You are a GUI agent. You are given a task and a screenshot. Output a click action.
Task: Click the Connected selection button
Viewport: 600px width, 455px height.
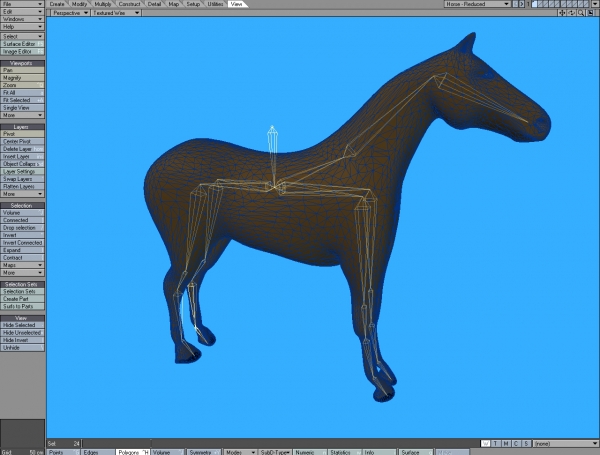click(22, 220)
